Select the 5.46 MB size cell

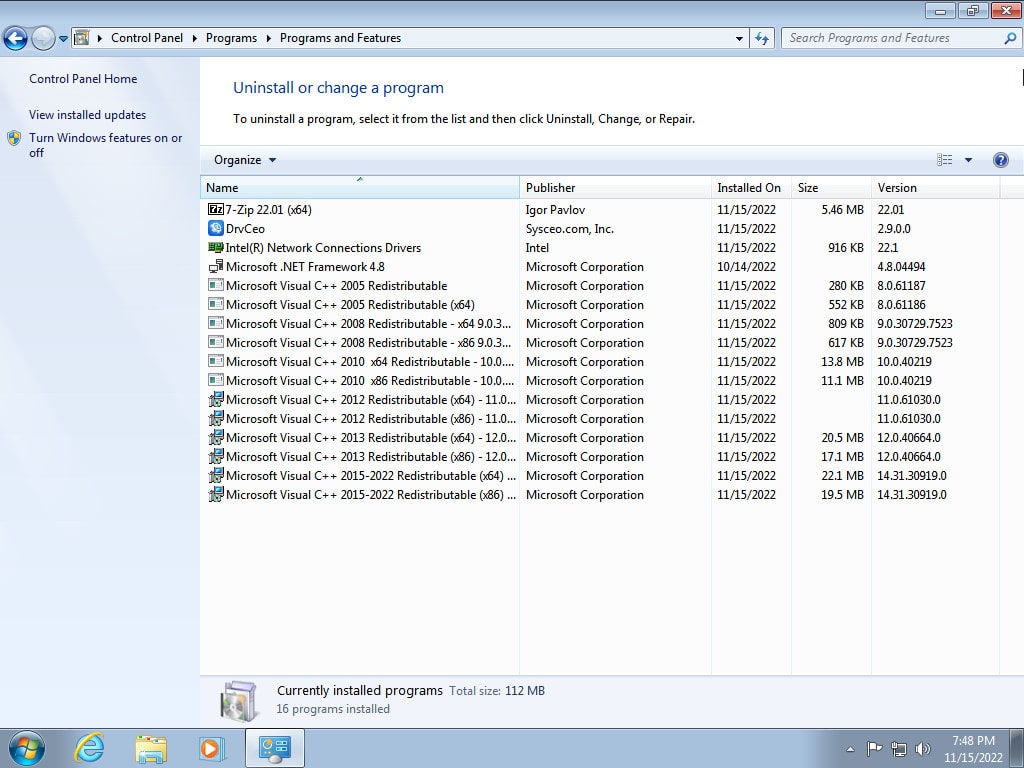click(x=842, y=210)
